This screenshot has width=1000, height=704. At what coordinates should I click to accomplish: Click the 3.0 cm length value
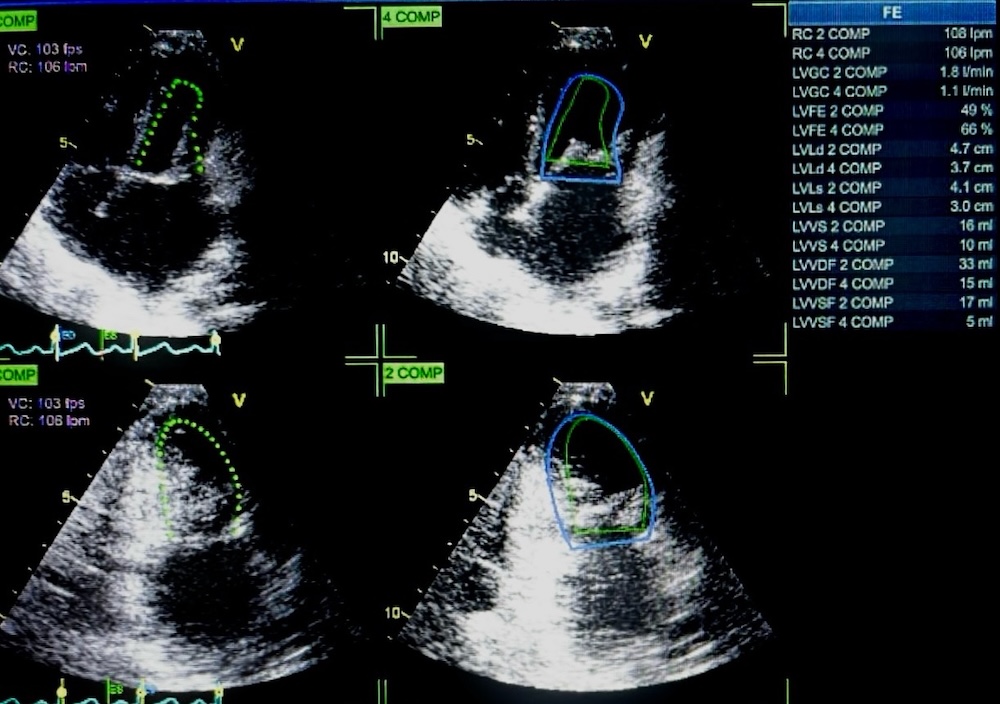coord(971,207)
